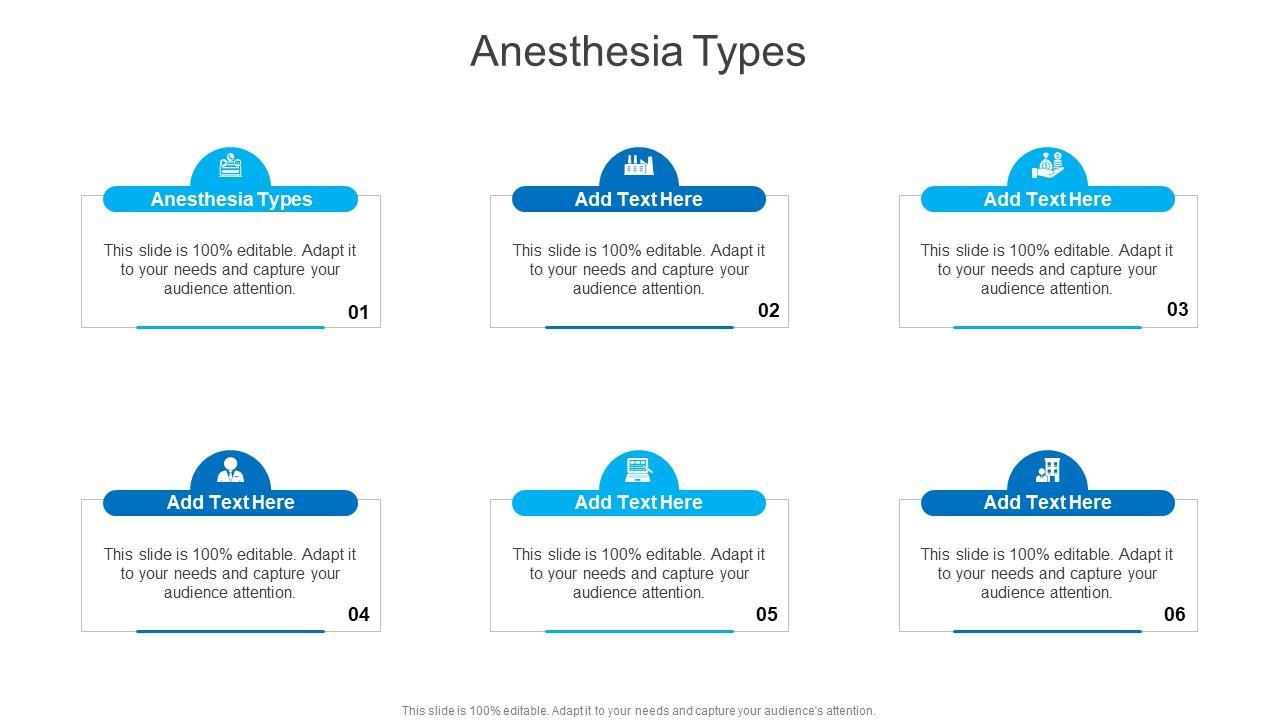The width and height of the screenshot is (1280, 720).
Task: Click Add Text Here label on card 03
Action: [1047, 199]
